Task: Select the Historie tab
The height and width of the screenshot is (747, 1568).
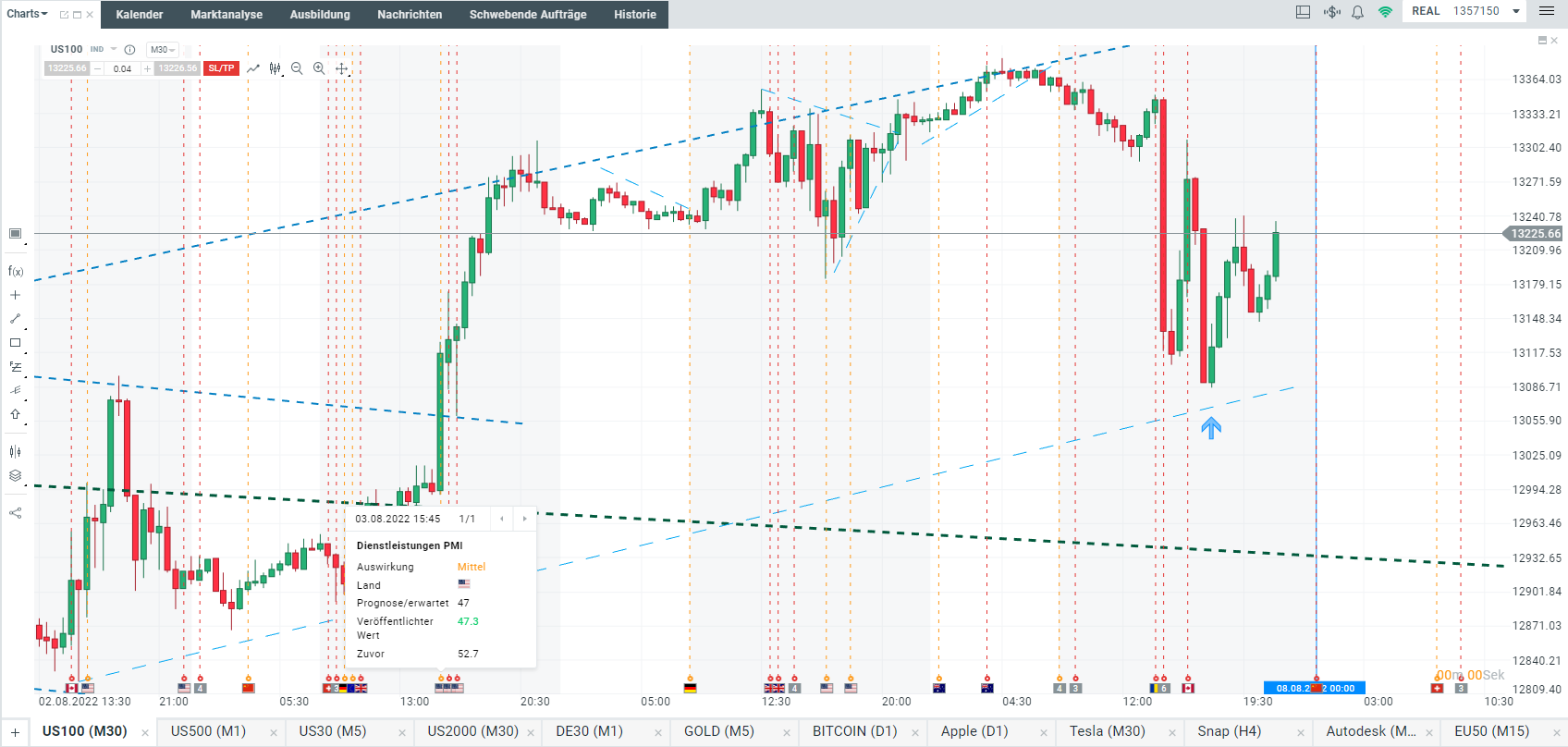Action: pyautogui.click(x=635, y=15)
